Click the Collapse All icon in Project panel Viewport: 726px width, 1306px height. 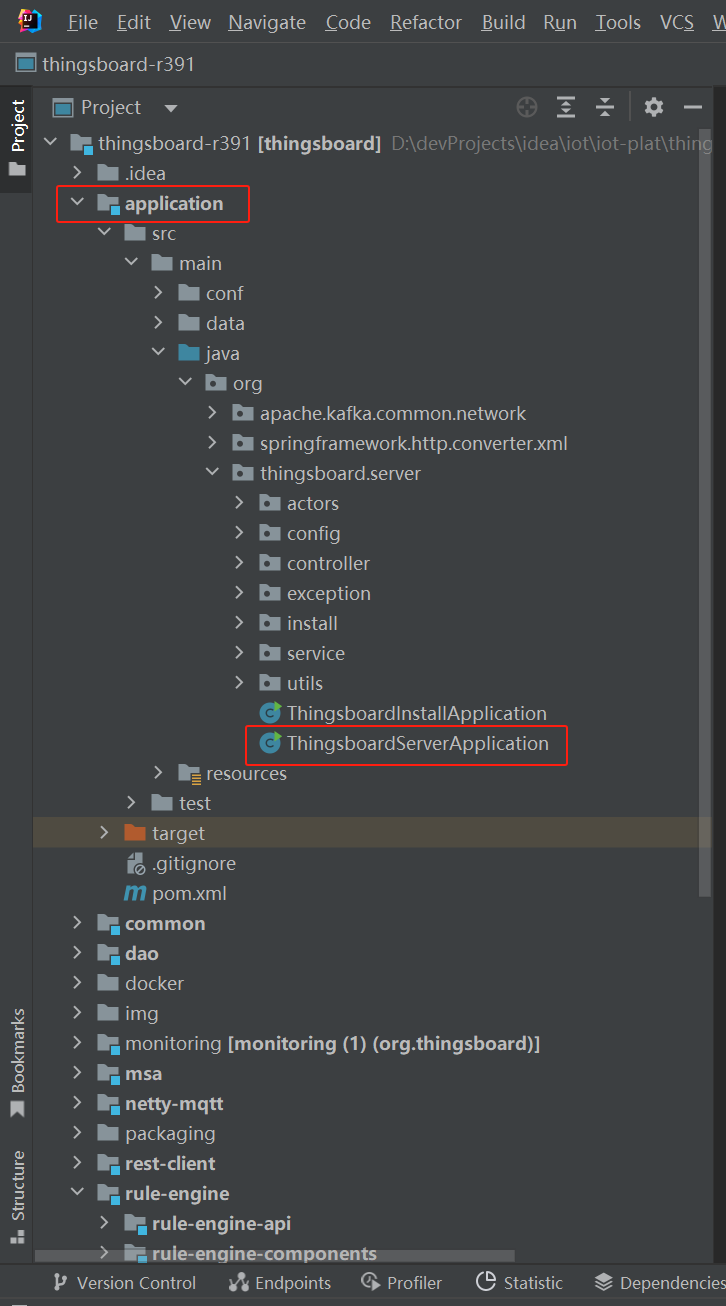pos(604,107)
